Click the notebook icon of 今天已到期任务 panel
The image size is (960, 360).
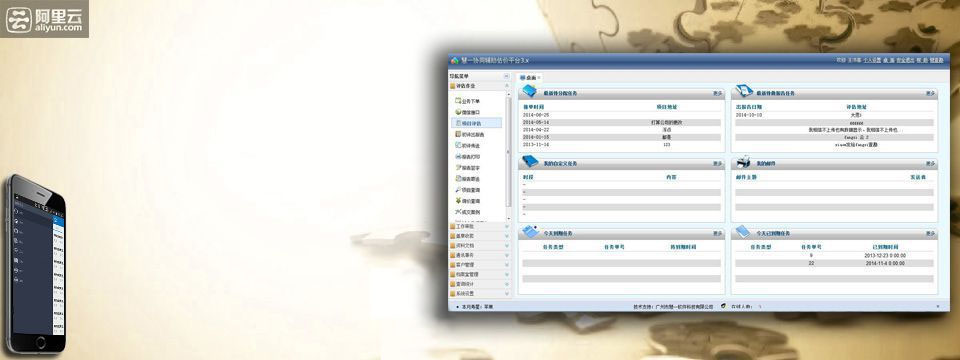point(743,231)
